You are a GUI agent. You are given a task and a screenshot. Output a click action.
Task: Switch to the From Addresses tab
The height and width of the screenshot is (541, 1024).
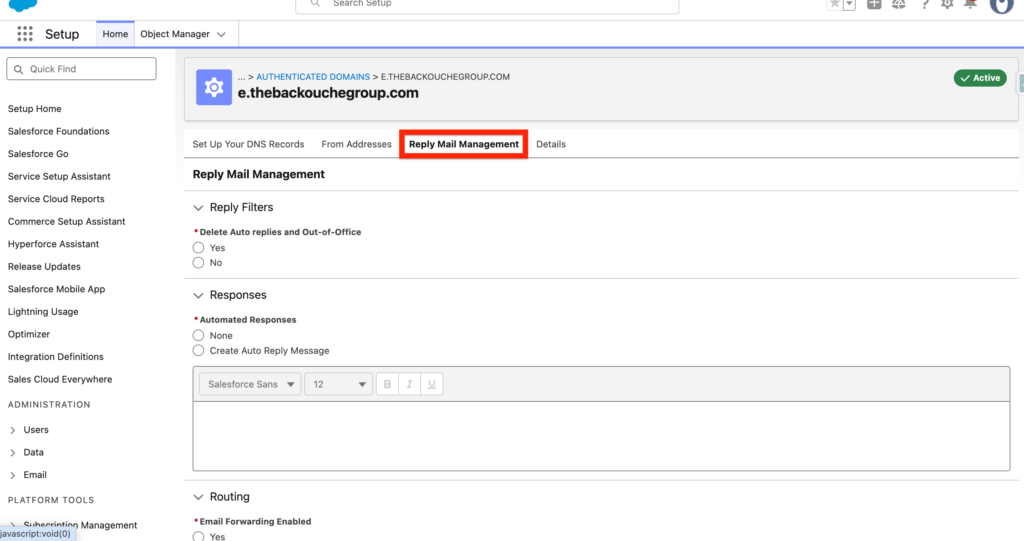[x=356, y=144]
